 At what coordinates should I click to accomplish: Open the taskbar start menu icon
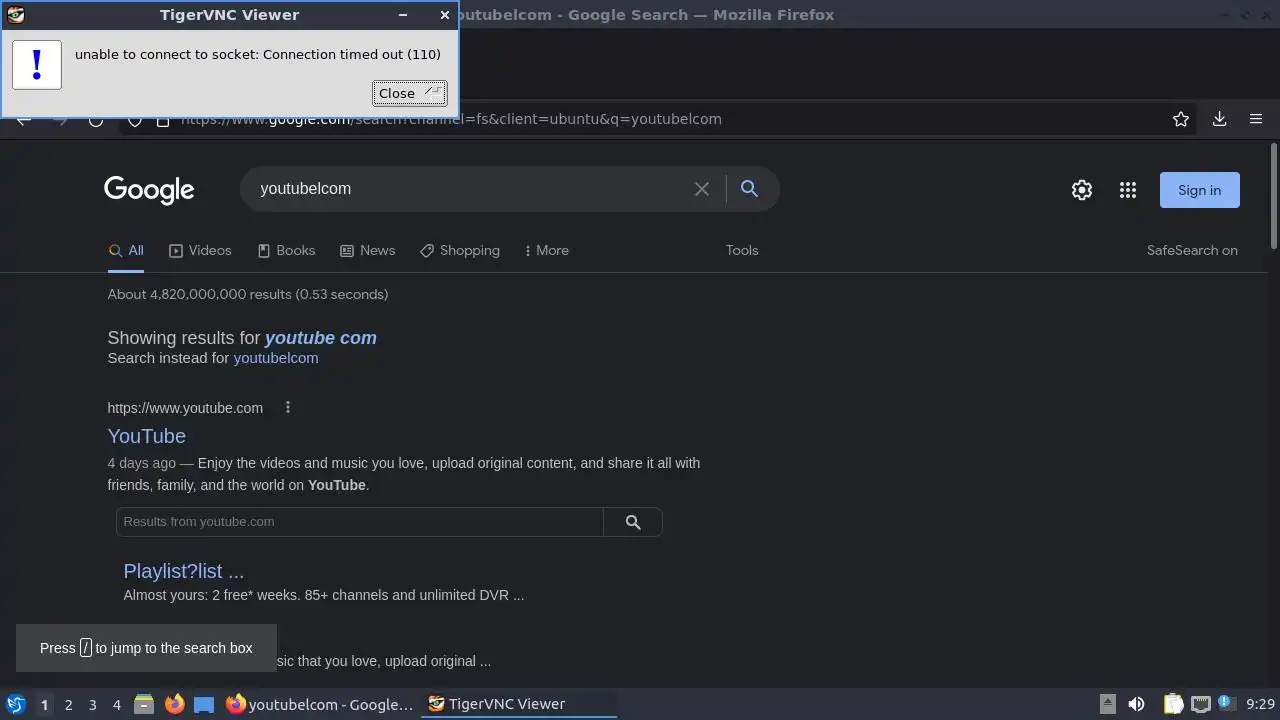coord(15,704)
